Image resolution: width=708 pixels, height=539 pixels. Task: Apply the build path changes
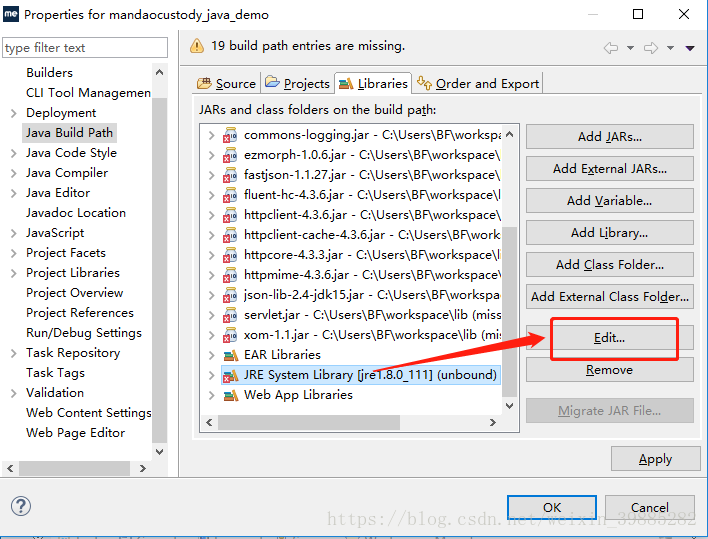655,459
